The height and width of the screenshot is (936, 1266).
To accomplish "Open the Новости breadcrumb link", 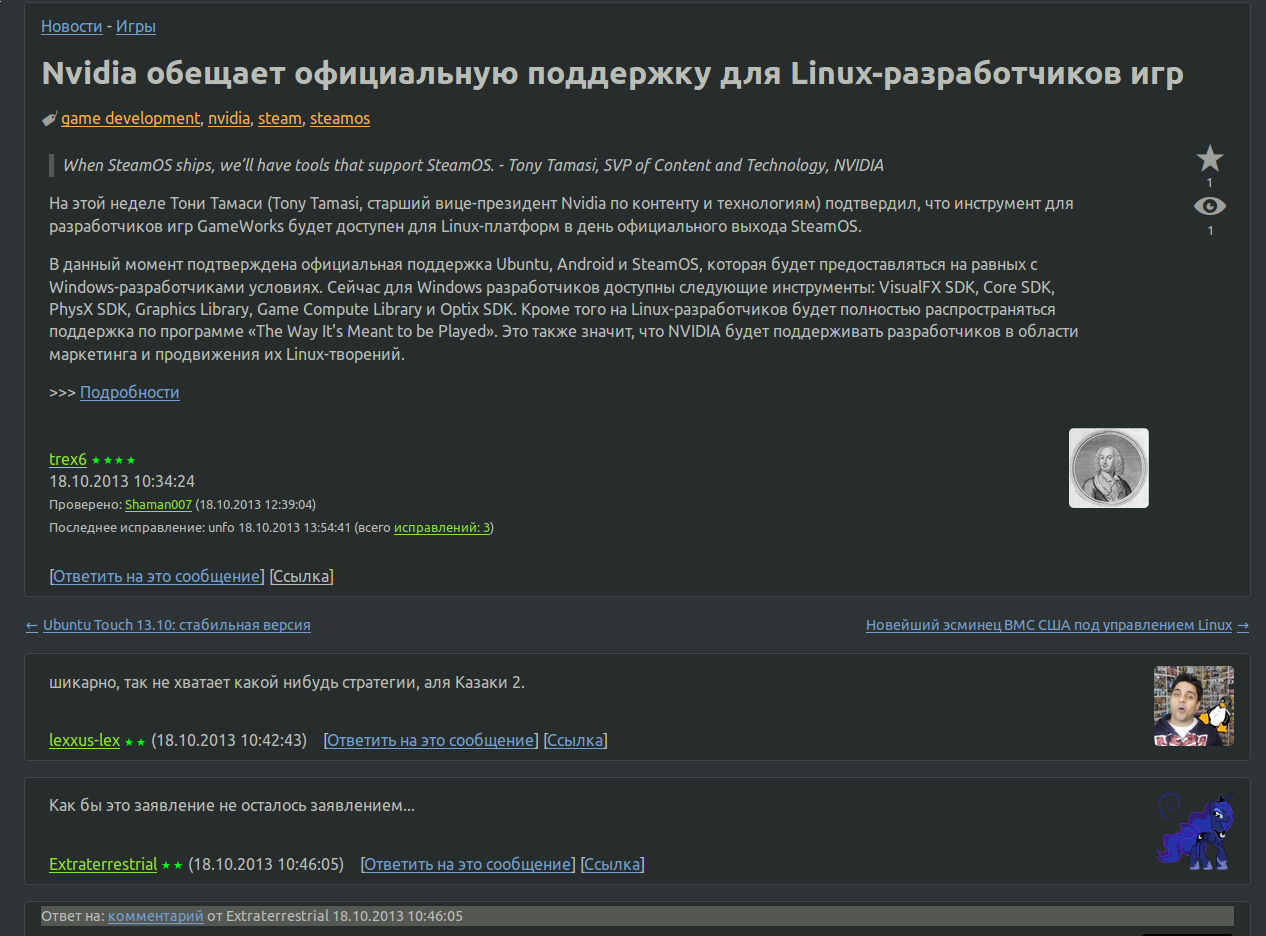I will click(71, 26).
